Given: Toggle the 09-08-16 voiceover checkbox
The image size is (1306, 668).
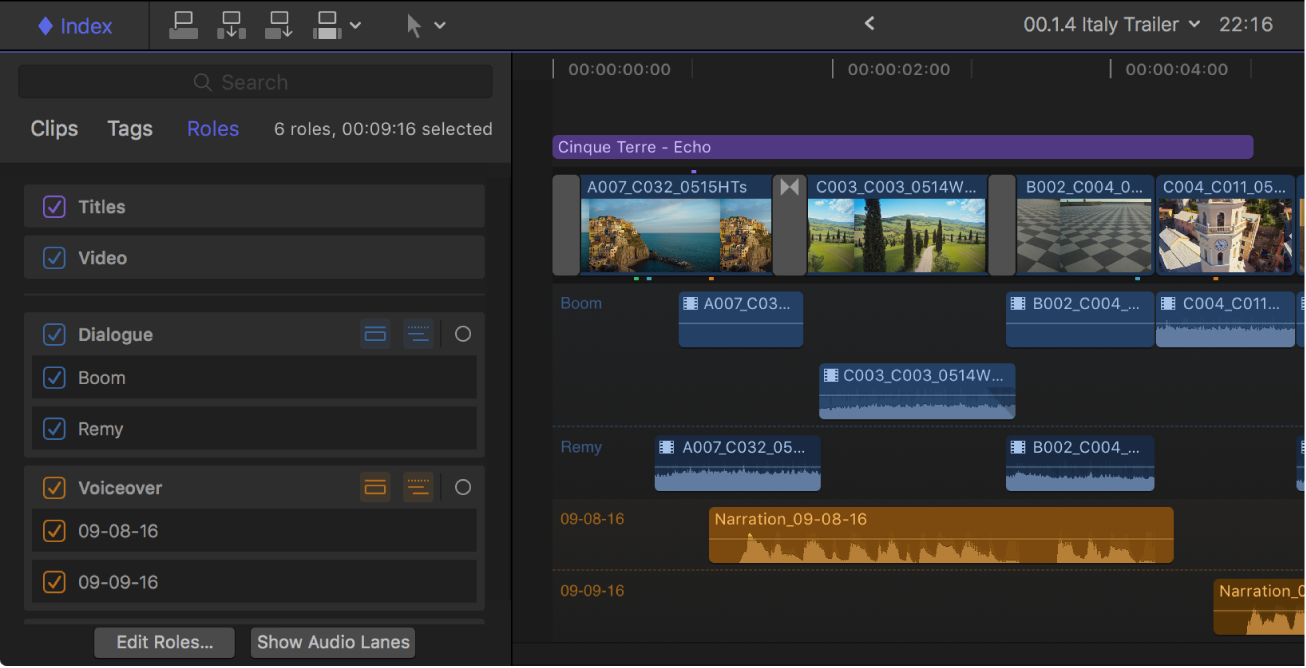Looking at the screenshot, I should pyautogui.click(x=54, y=530).
